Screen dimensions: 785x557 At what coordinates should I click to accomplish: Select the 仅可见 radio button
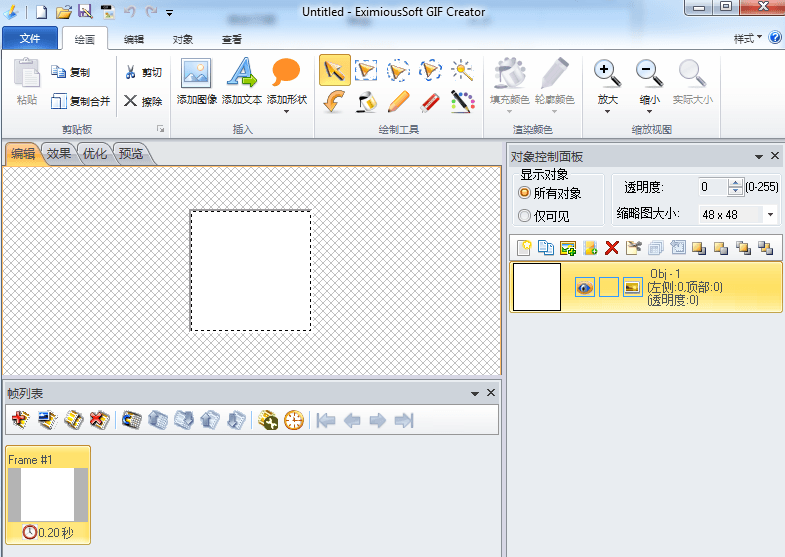click(x=524, y=215)
